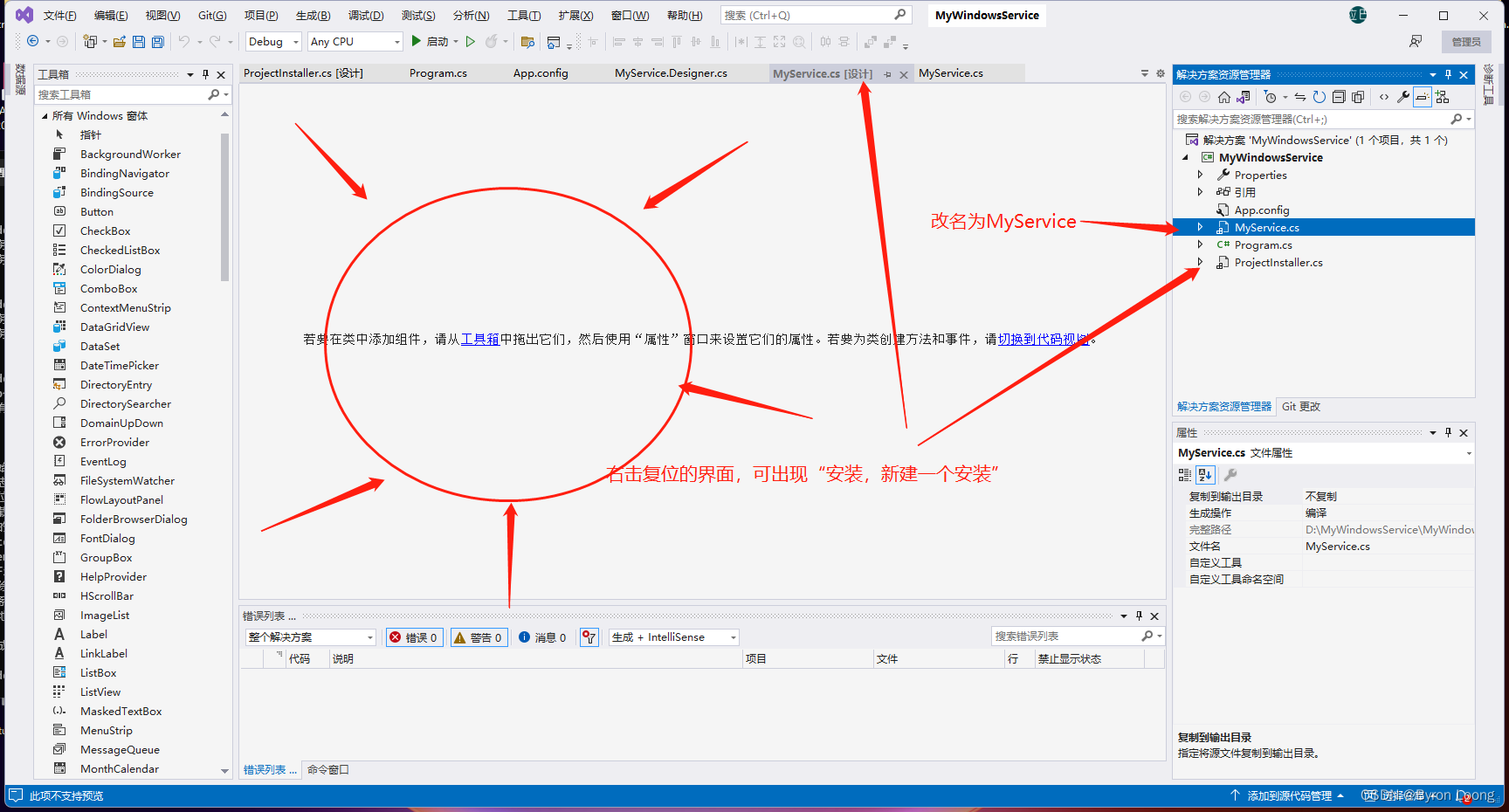This screenshot has width=1509, height=812.
Task: Open the Debug configuration dropdown
Action: pos(273,41)
